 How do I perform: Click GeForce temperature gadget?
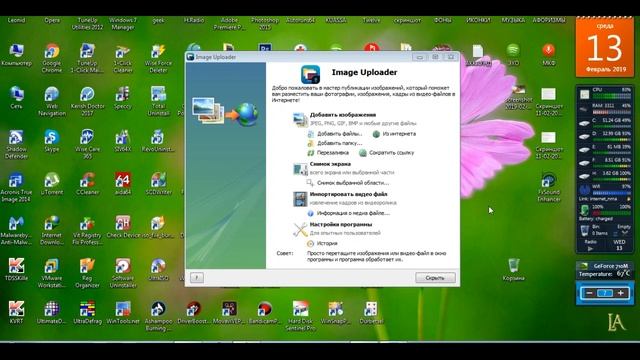(x=605, y=270)
